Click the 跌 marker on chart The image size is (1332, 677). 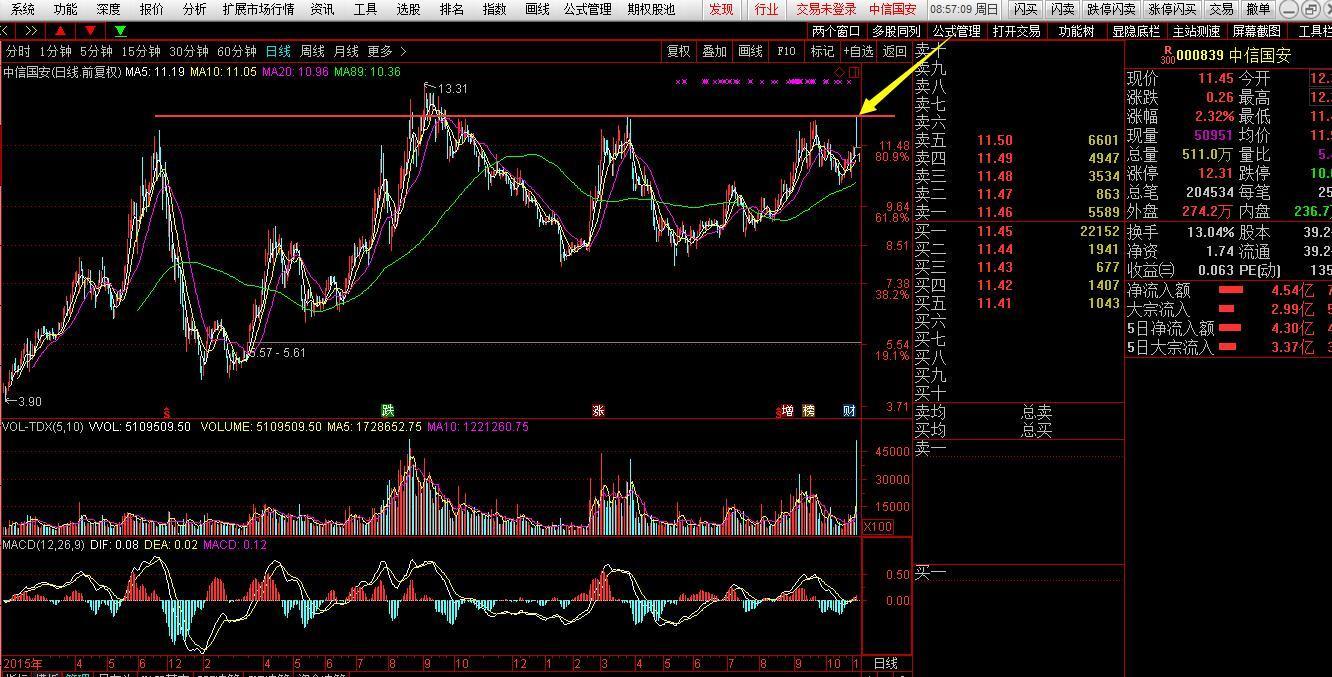click(x=388, y=410)
